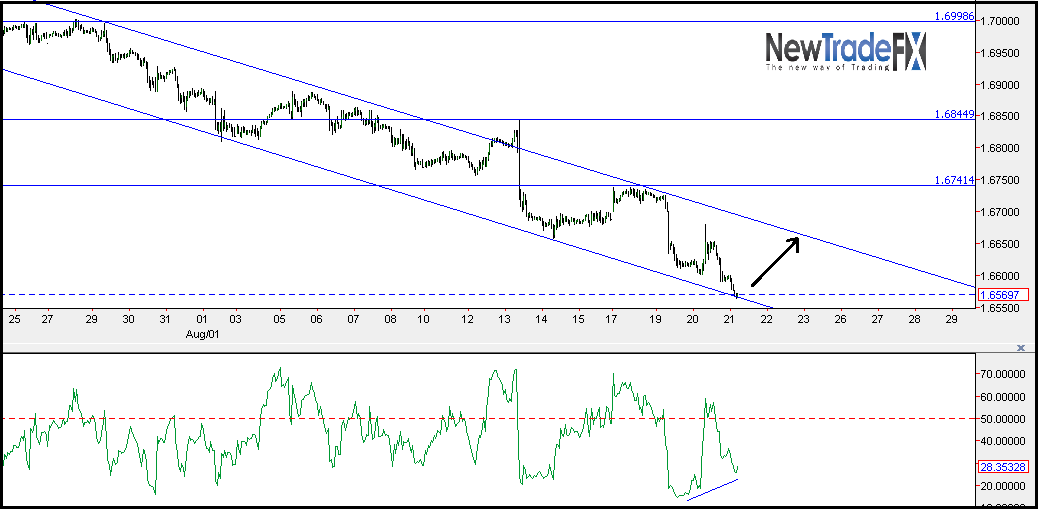Select the 1.67414 horizontal line label
The image size is (1039, 509).
click(x=954, y=180)
